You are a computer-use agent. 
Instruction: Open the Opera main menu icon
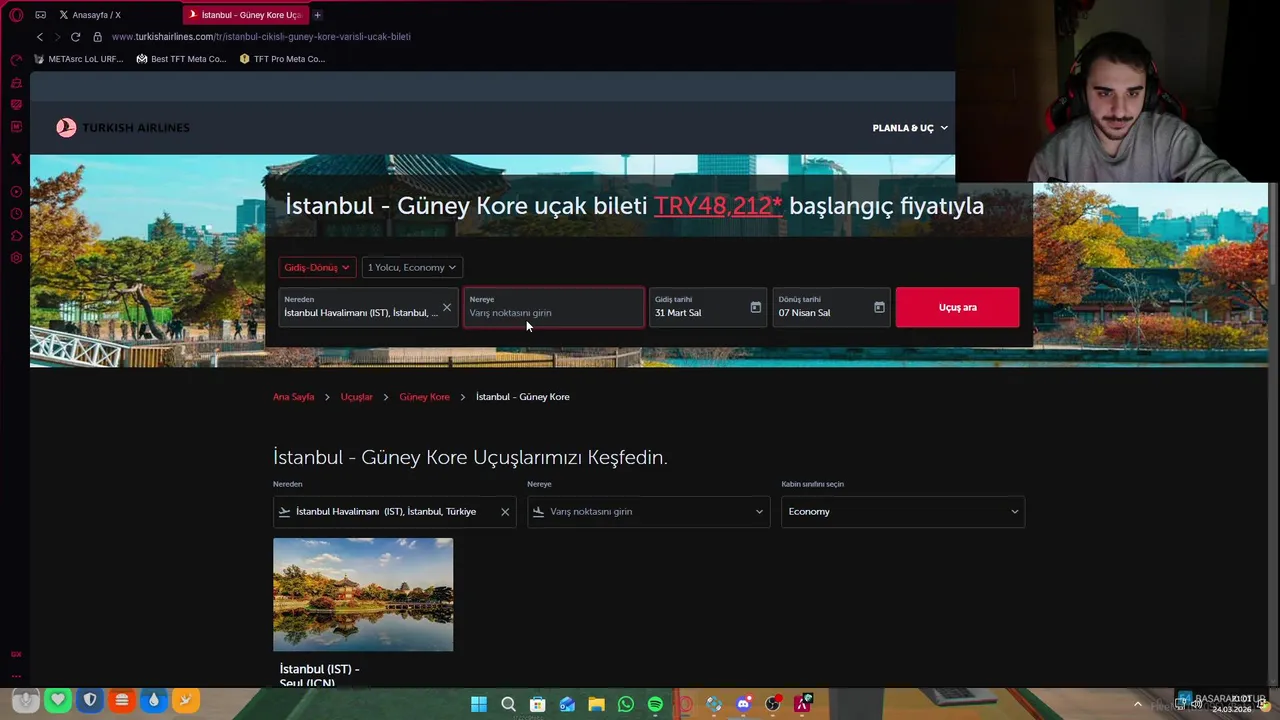pyautogui.click(x=16, y=15)
